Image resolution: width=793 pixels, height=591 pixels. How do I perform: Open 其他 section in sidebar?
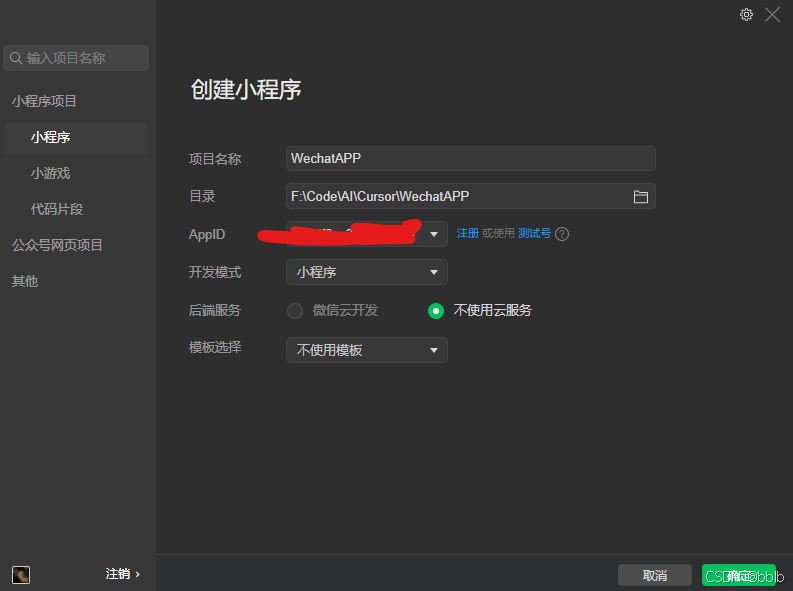(25, 281)
